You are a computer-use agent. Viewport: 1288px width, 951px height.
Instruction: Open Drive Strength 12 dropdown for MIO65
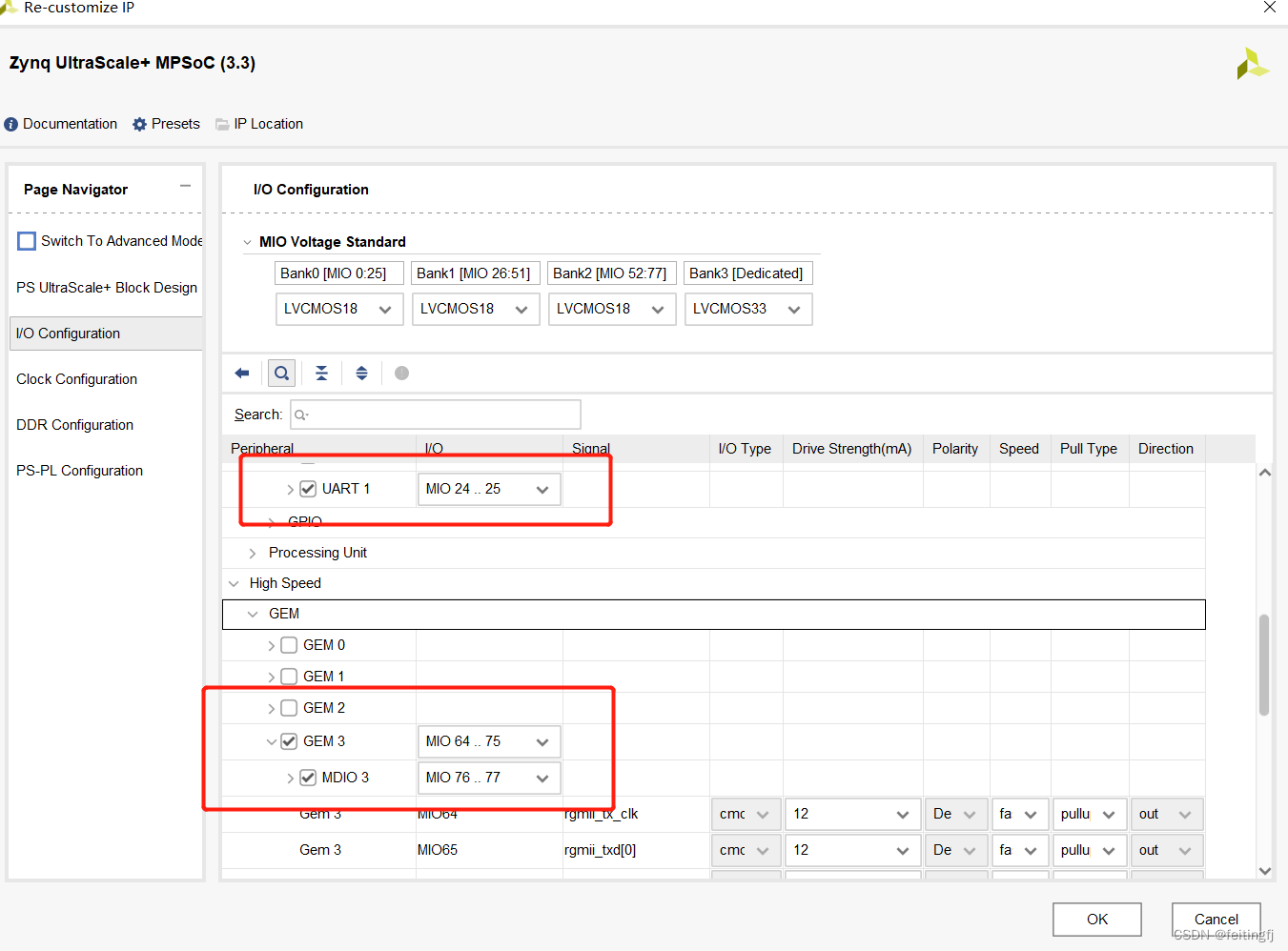(x=852, y=850)
